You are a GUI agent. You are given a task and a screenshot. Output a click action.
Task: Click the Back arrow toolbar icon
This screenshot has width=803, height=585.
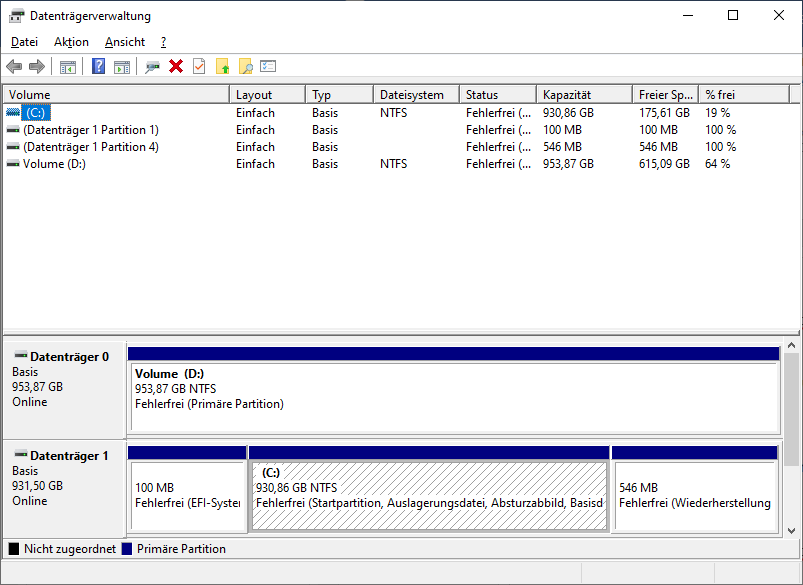(14, 67)
